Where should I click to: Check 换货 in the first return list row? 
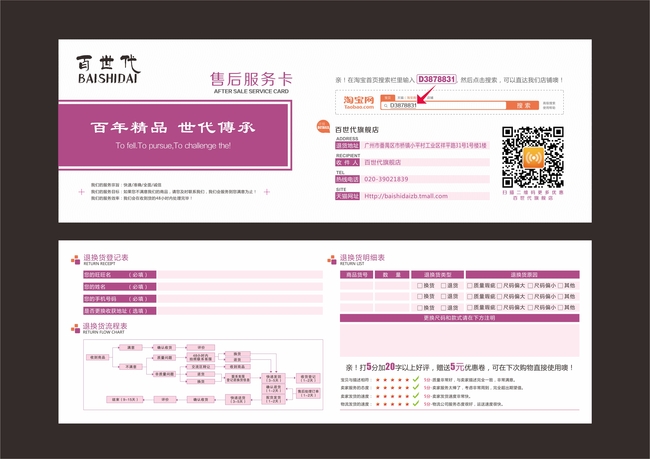420,285
